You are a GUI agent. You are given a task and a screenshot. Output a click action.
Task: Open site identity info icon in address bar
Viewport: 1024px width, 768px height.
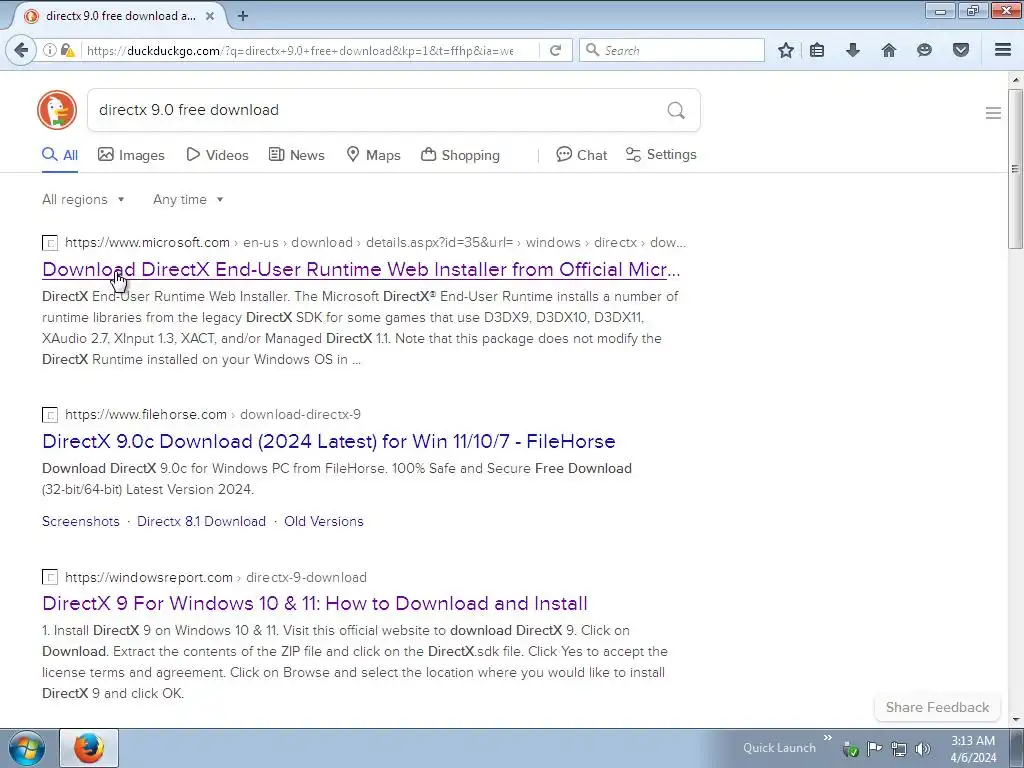coord(50,50)
